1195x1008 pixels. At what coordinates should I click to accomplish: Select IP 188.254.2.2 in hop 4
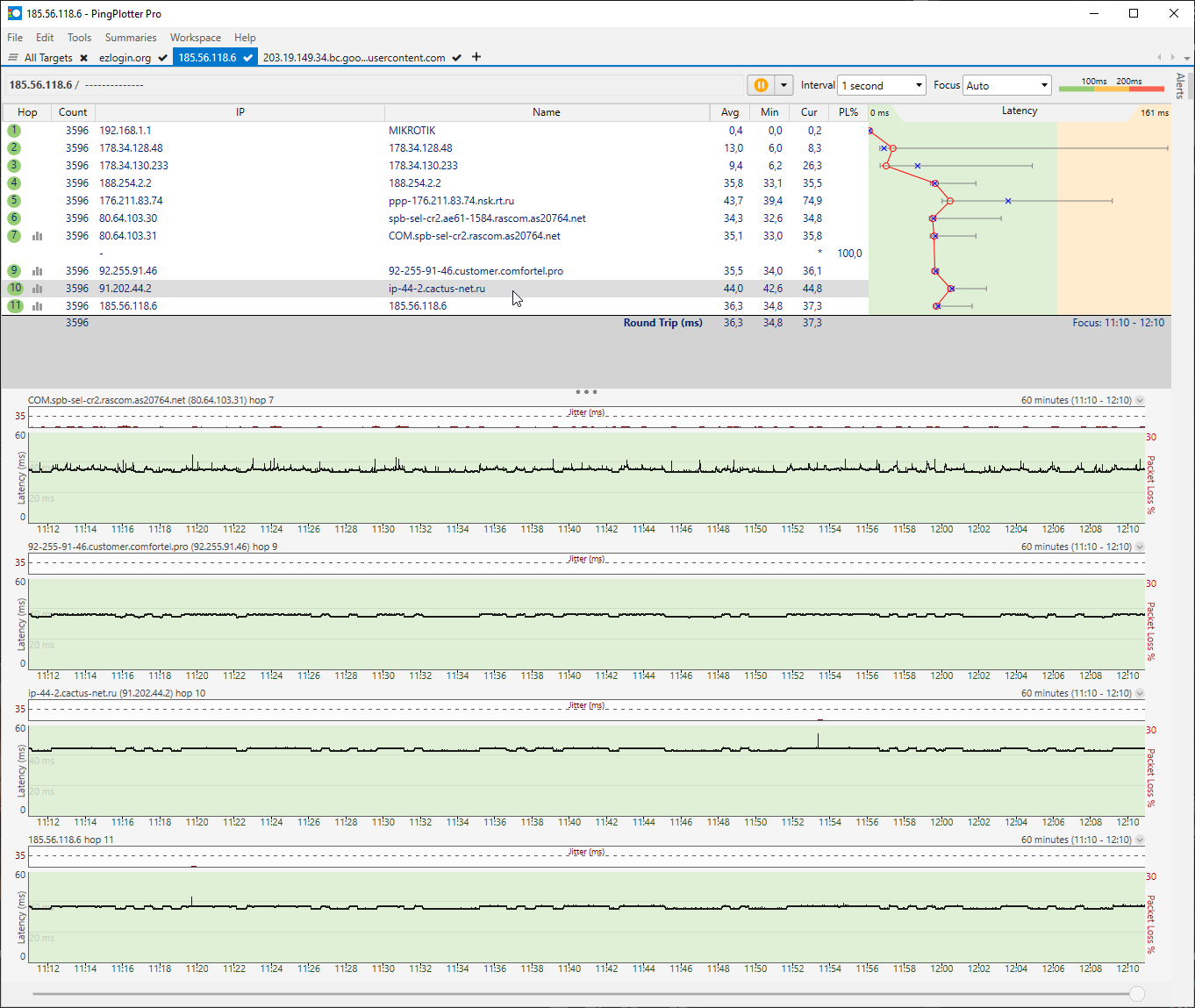click(x=125, y=183)
